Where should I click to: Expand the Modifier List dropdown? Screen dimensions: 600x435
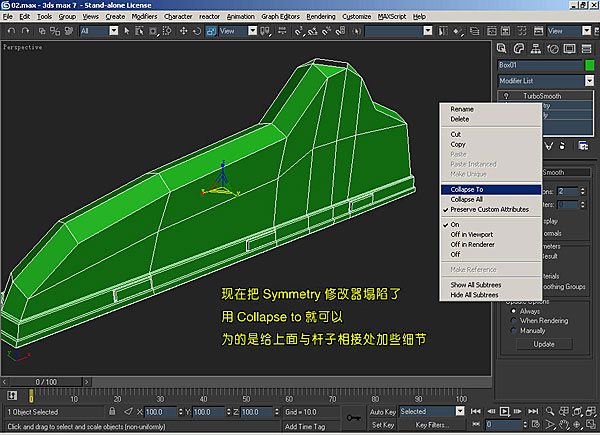589,81
